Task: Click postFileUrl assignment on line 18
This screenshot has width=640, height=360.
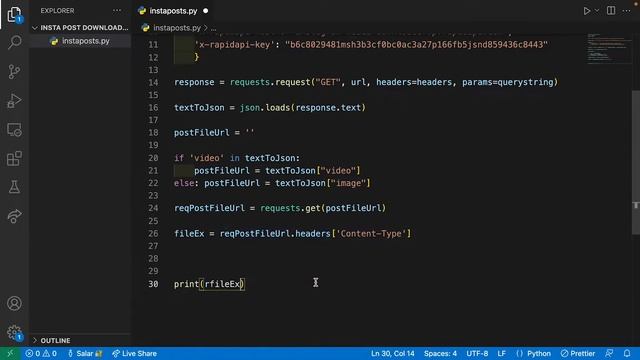Action: click(214, 133)
